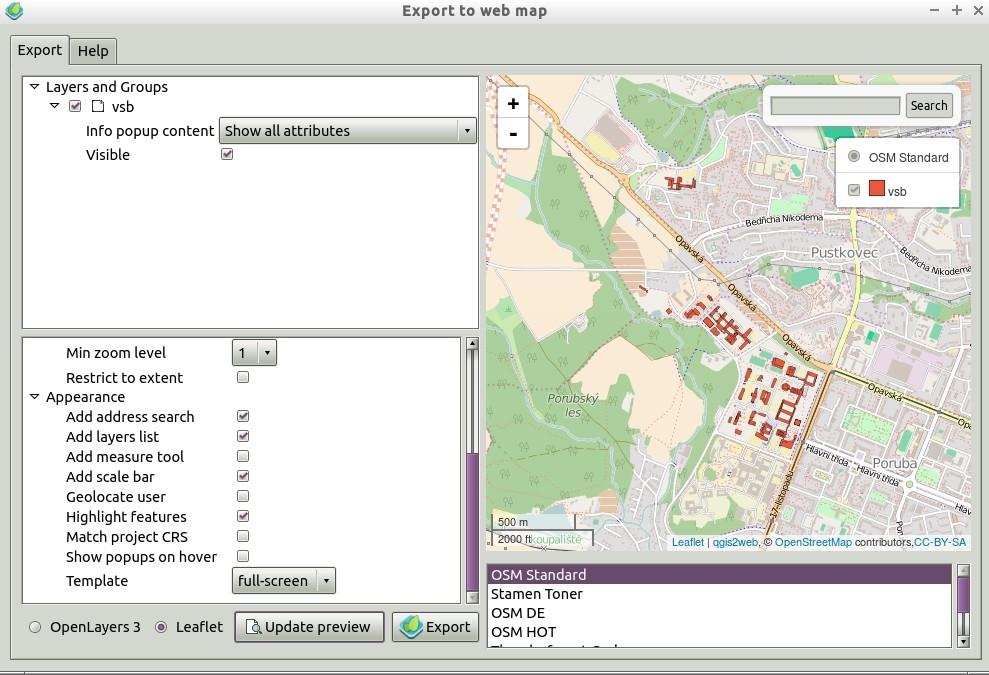
Task: Open the Help tab
Action: (x=93, y=51)
